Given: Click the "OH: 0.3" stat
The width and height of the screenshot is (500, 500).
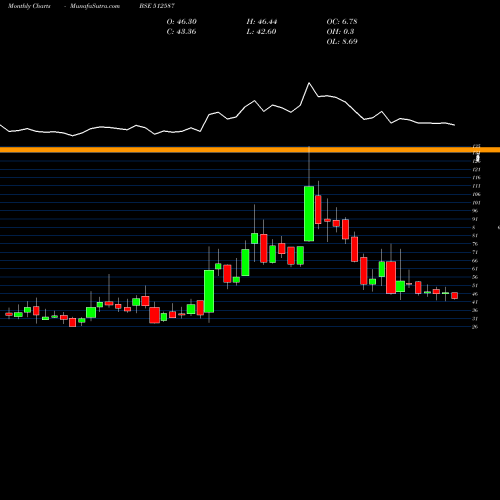Looking at the screenshot, I should click(x=340, y=32).
